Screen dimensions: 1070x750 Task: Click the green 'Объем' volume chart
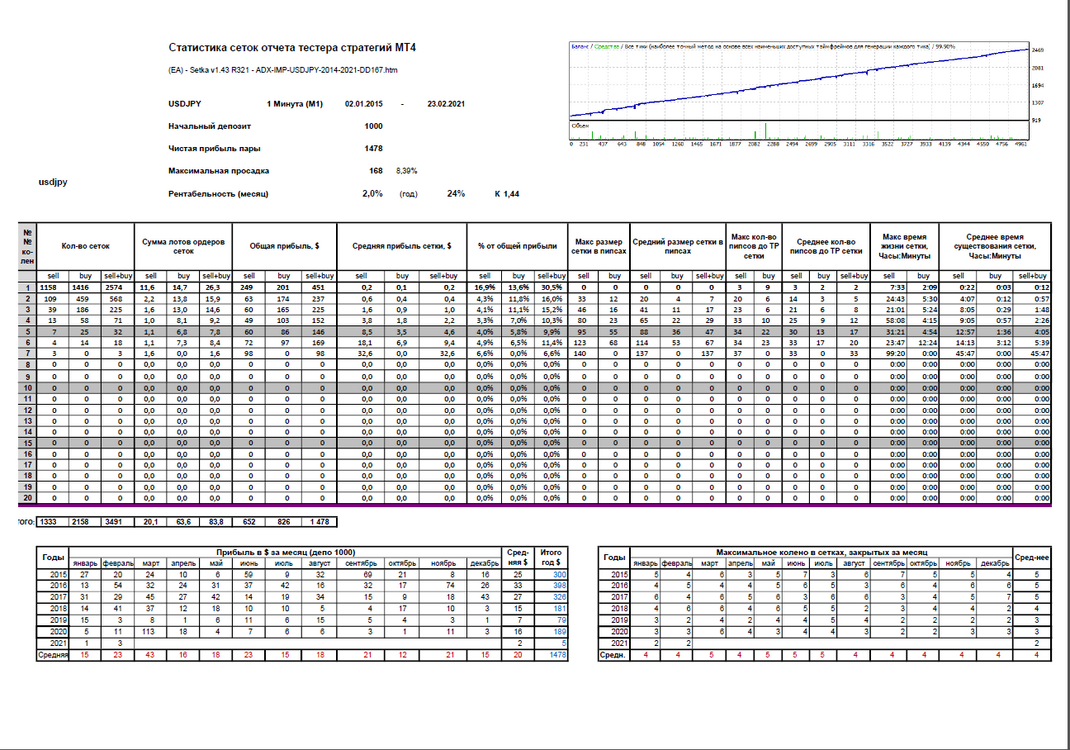tap(799, 131)
